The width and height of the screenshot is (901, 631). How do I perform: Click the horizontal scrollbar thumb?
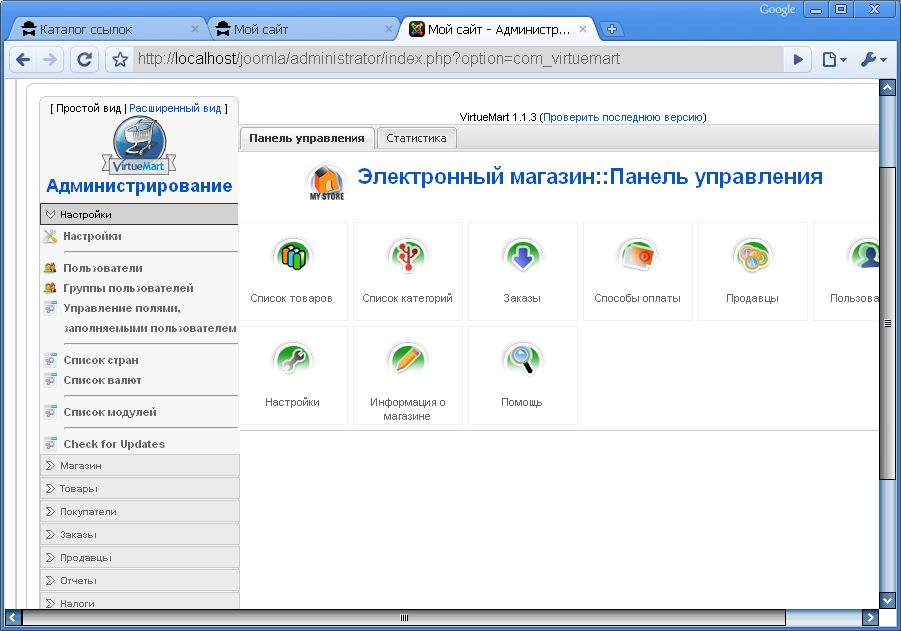(x=404, y=618)
